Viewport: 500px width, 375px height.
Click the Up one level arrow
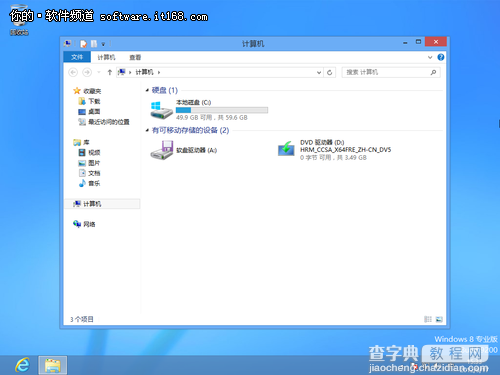[110, 72]
